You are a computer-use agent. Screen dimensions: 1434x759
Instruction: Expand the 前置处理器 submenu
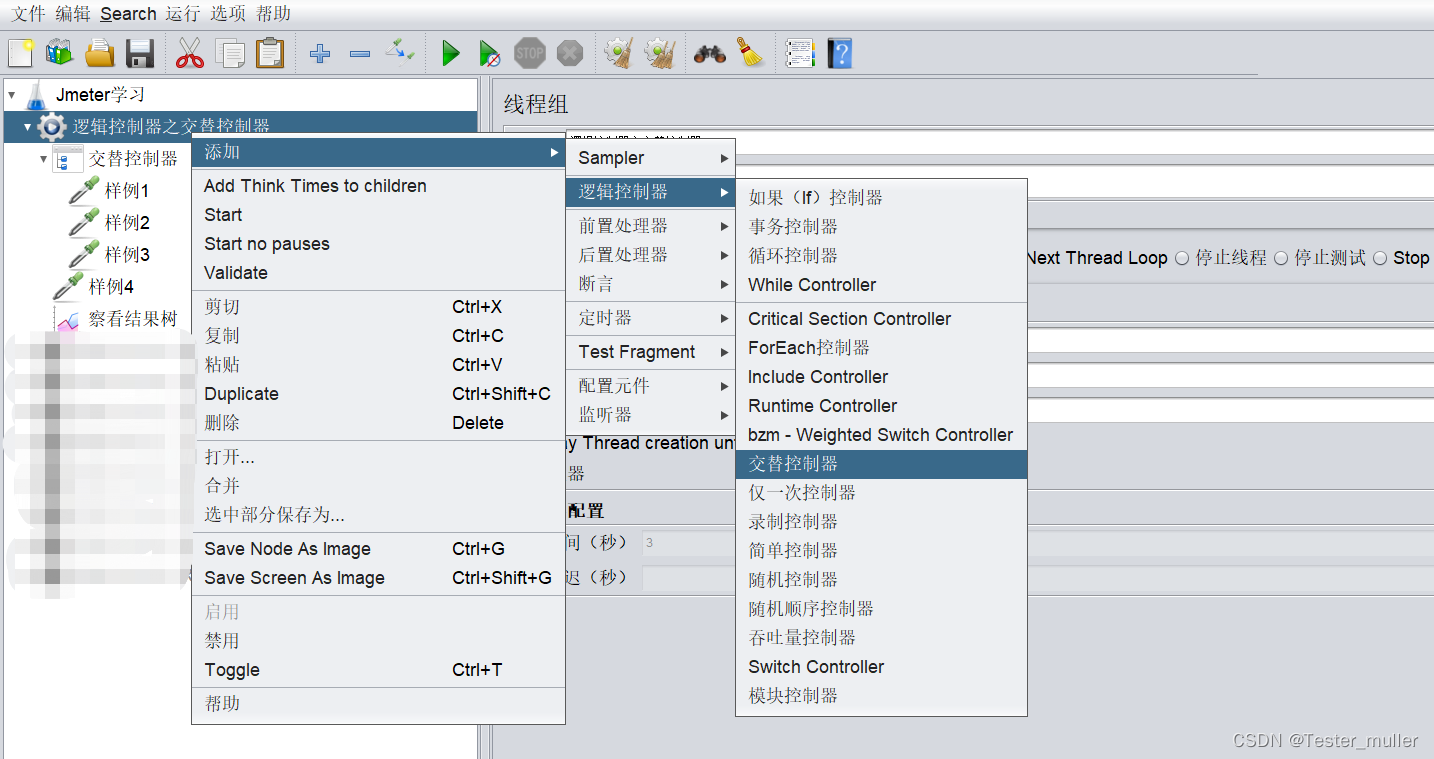(651, 226)
